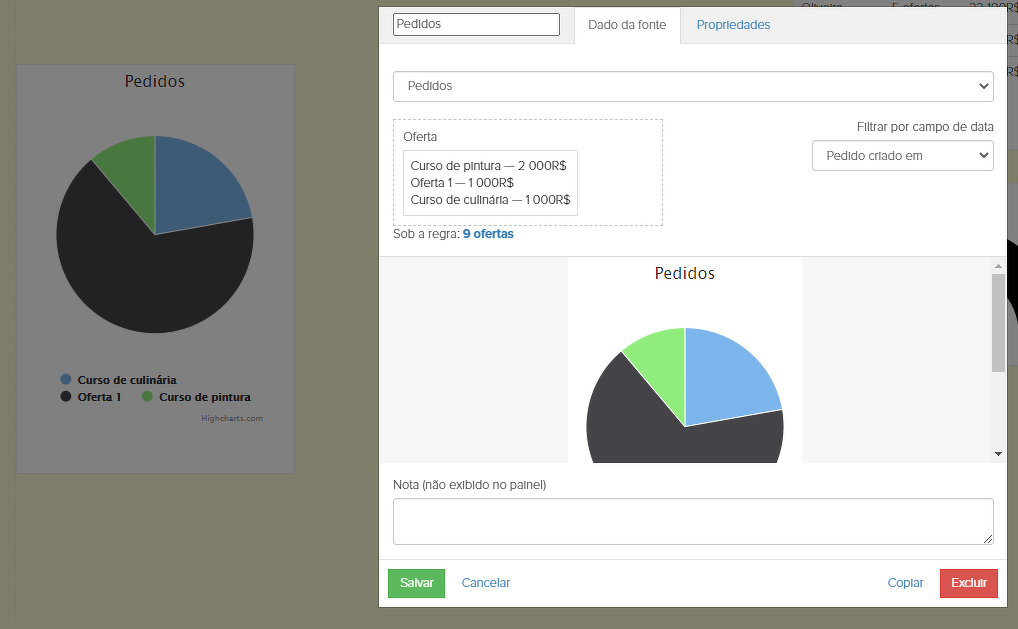1018x629 pixels.
Task: Focus the Nota text area
Action: 693,521
